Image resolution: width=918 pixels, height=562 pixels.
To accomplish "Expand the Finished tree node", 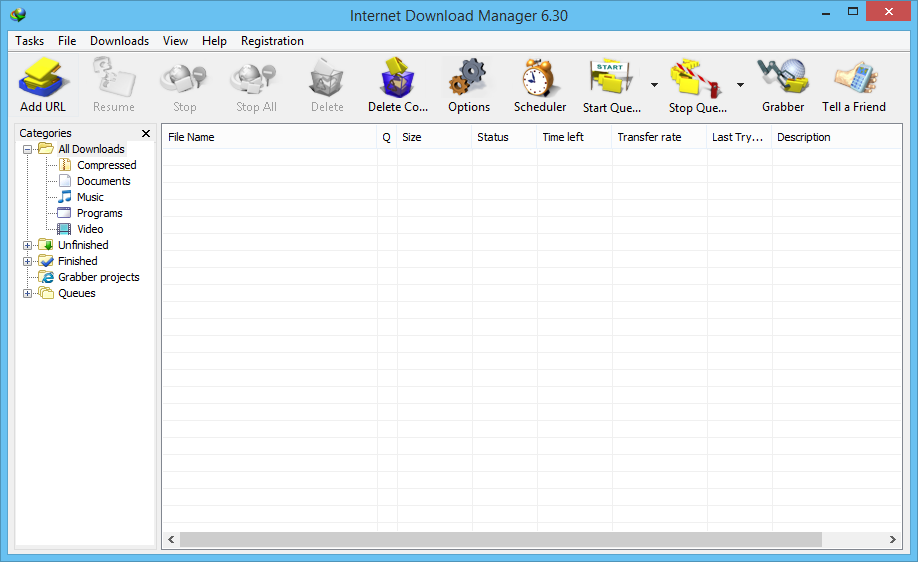I will click(27, 261).
